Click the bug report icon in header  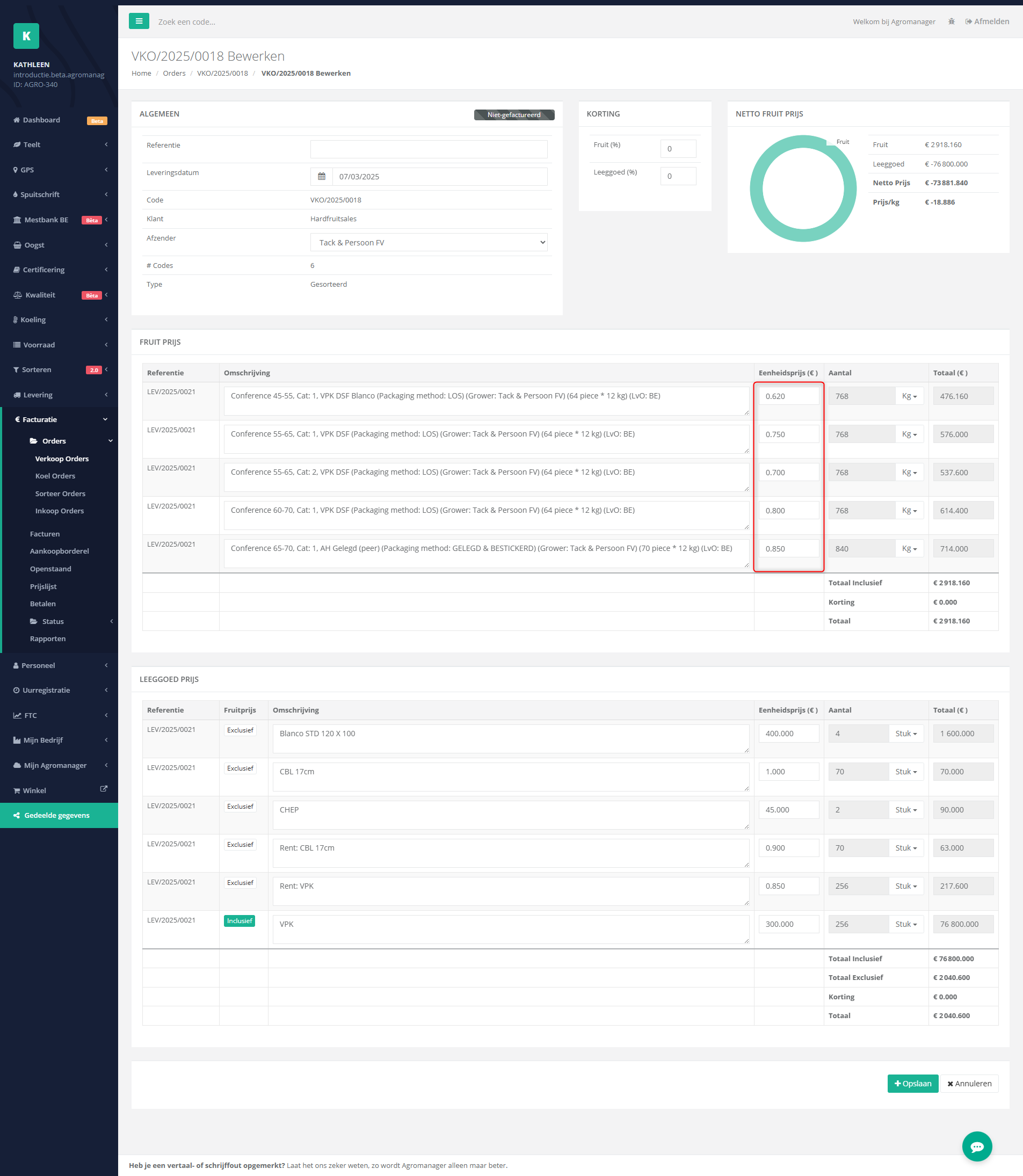[951, 21]
